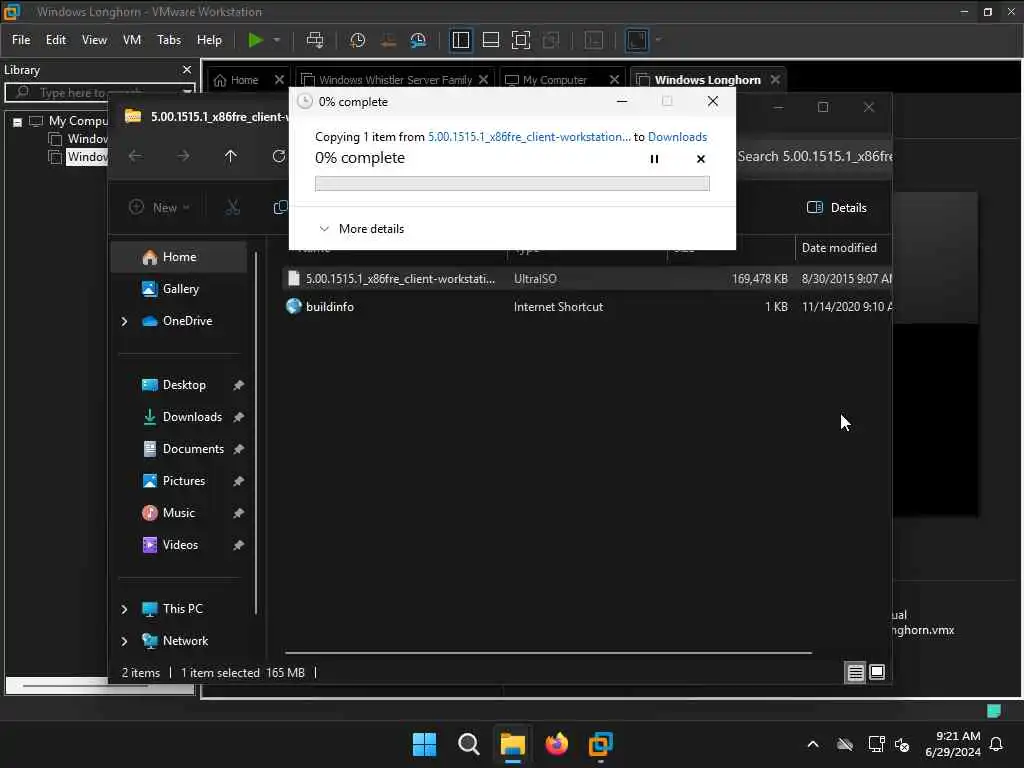
Task: Open taskbar Search icon
Action: [468, 744]
